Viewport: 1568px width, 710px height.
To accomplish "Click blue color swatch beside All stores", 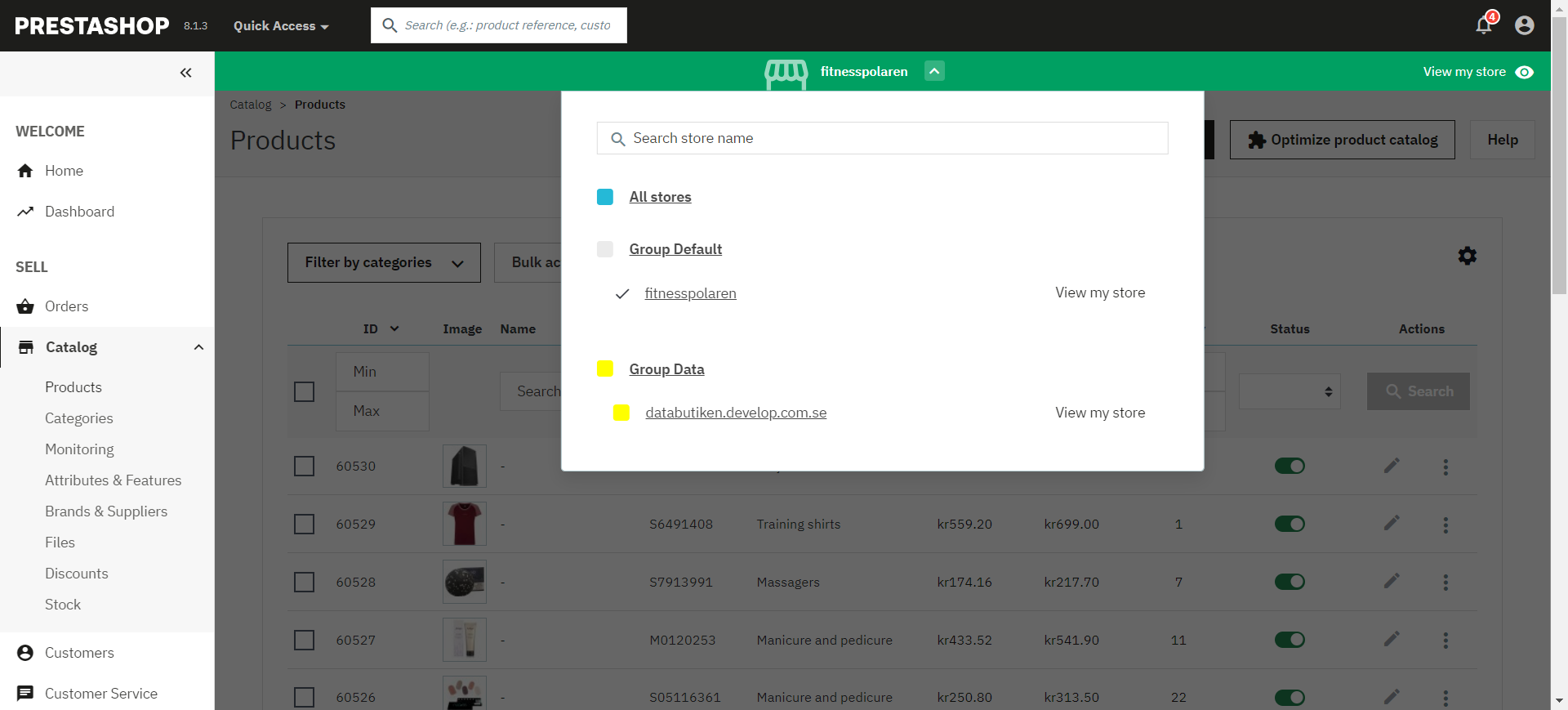I will point(605,197).
